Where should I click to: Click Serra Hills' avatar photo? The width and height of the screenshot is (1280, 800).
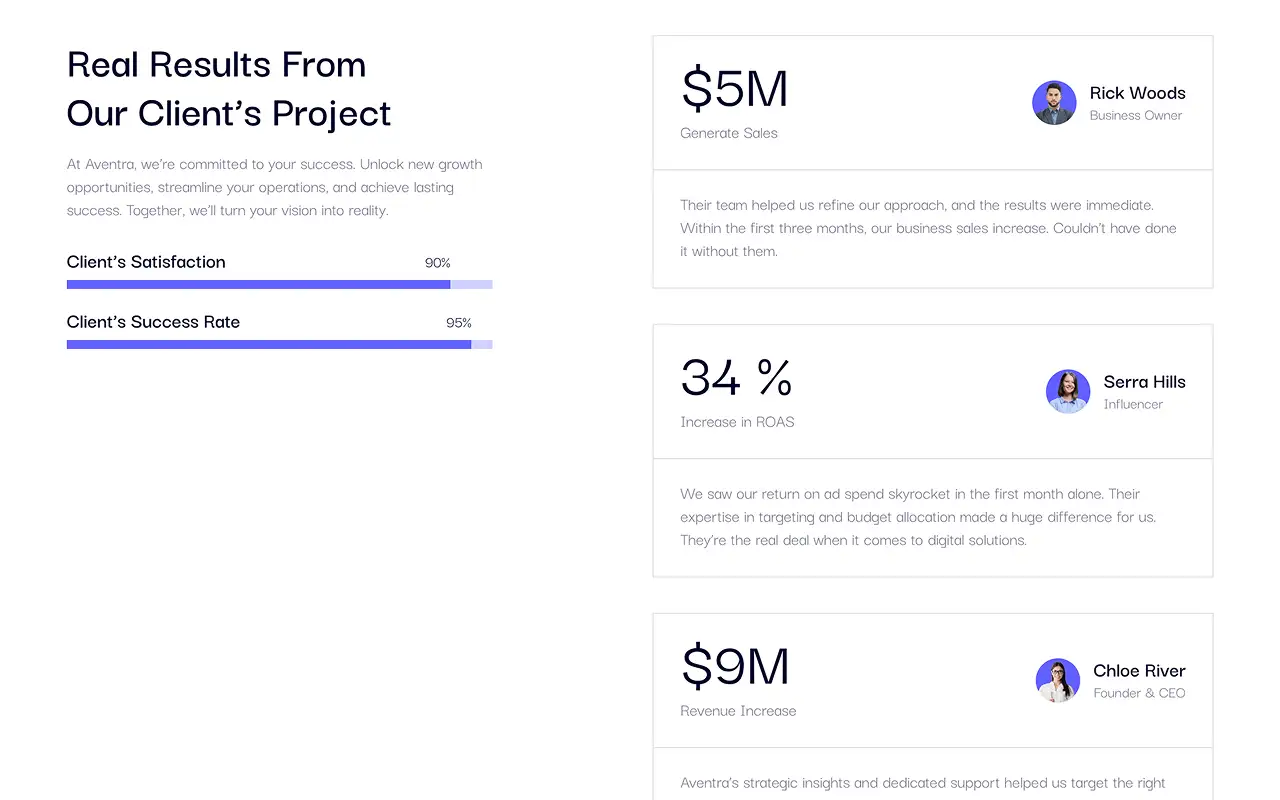tap(1068, 392)
